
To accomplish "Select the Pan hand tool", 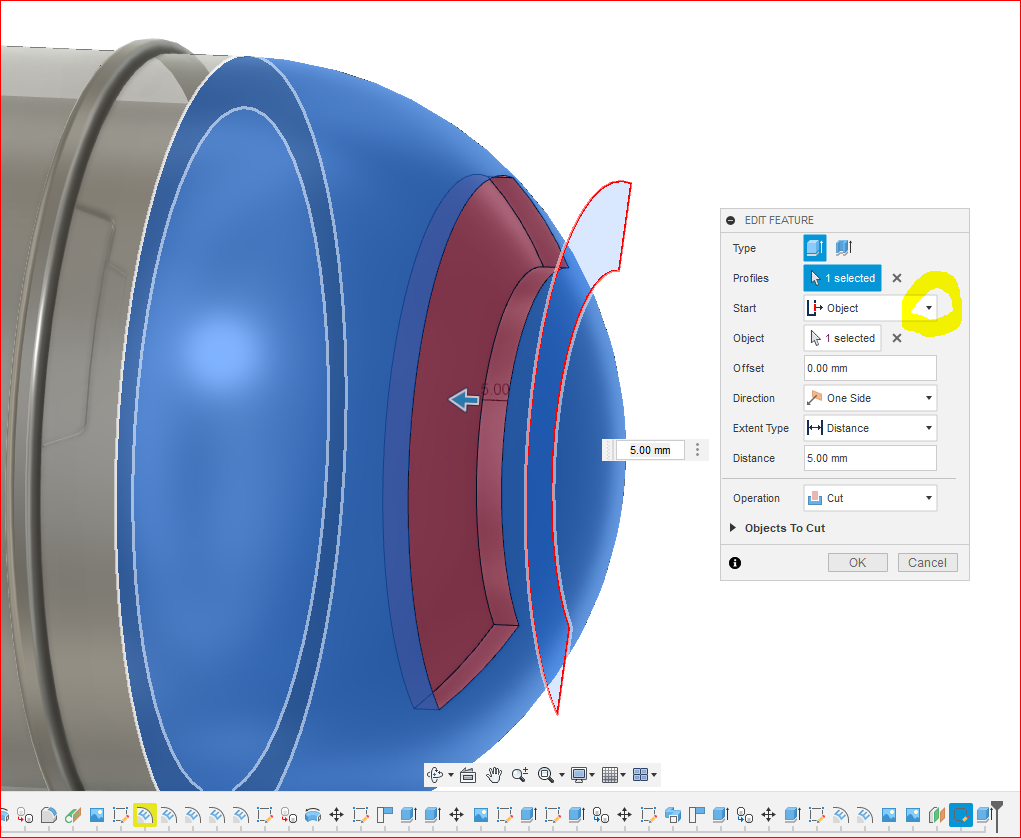I will coord(494,775).
